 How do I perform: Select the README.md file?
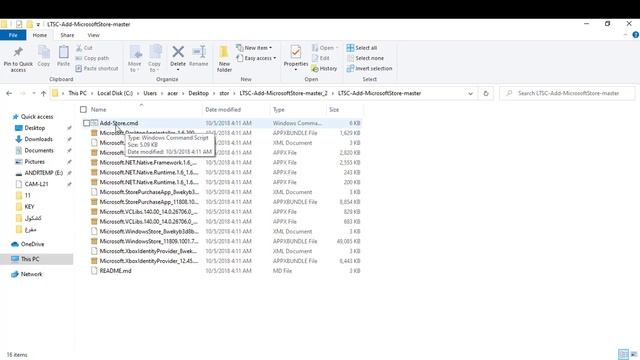click(116, 271)
